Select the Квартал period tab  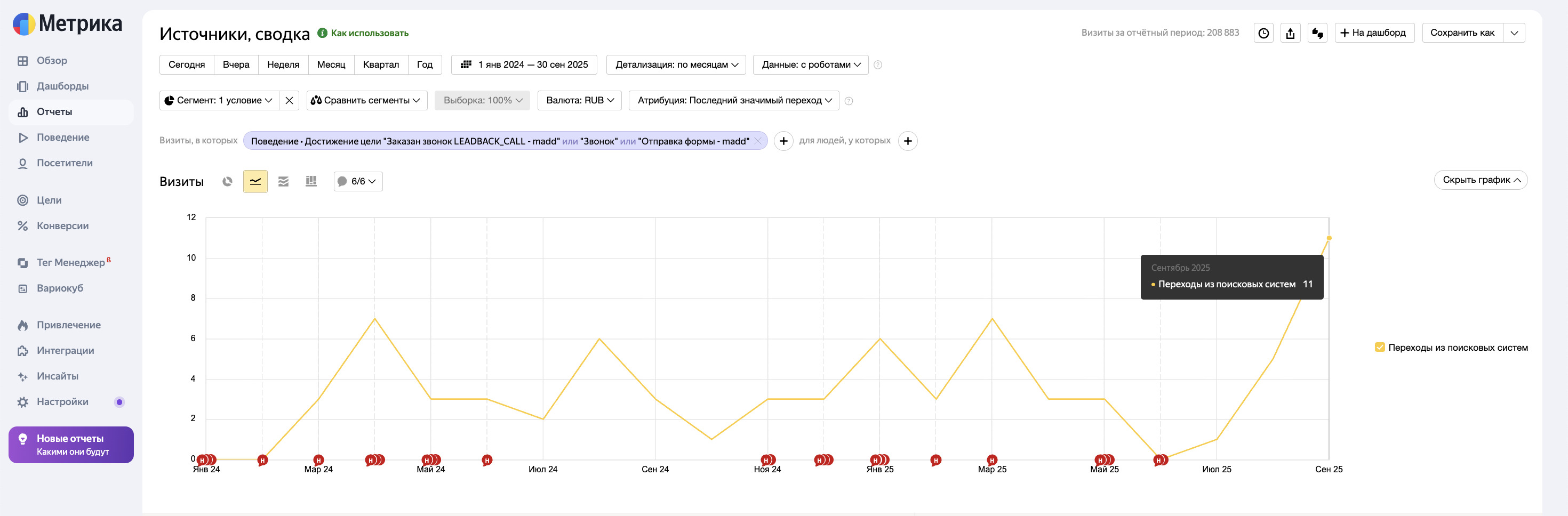pyautogui.click(x=381, y=64)
